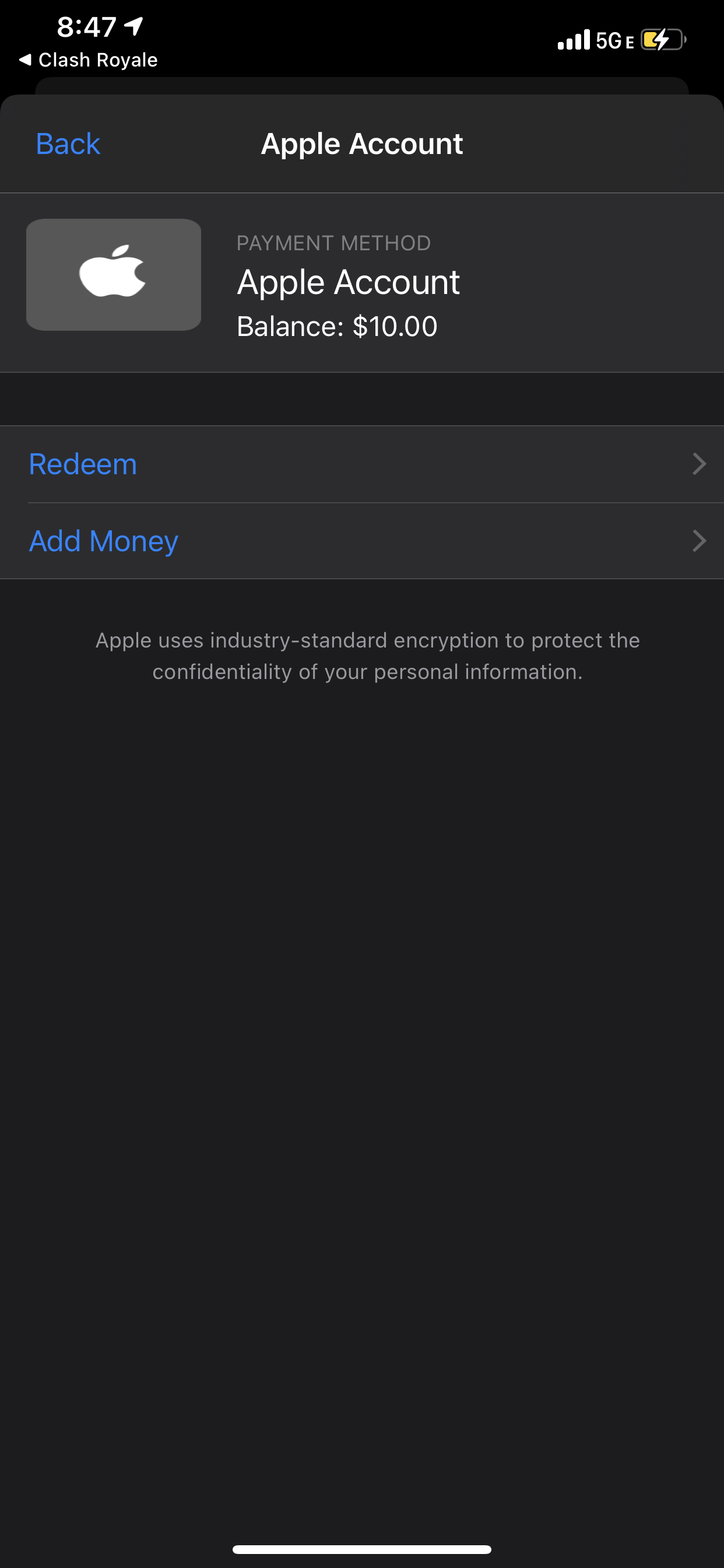Screen dimensions: 724x1568
Task: Tap the white Apple logo
Action: coord(113,271)
